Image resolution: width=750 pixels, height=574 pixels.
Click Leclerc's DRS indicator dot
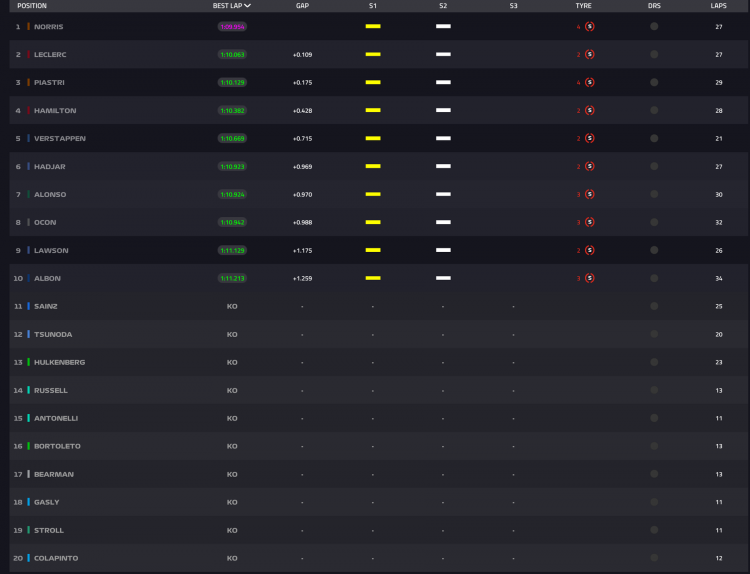coord(654,55)
